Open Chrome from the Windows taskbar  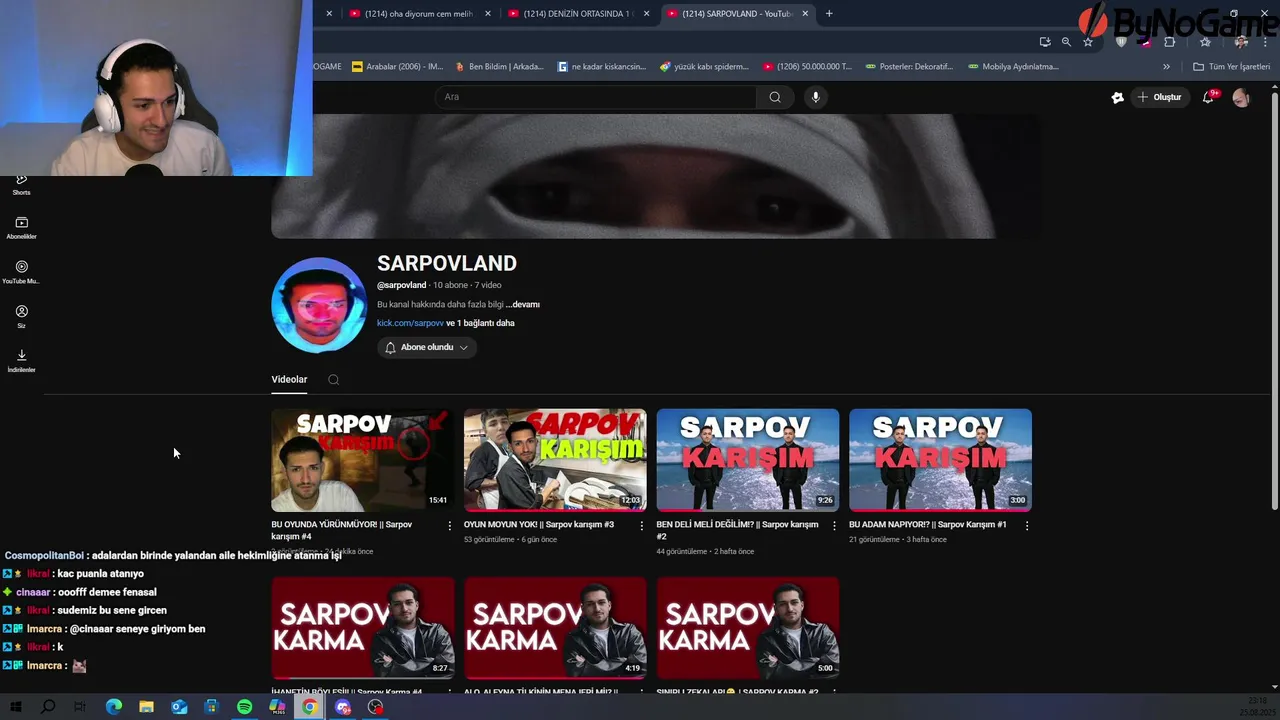(x=310, y=707)
